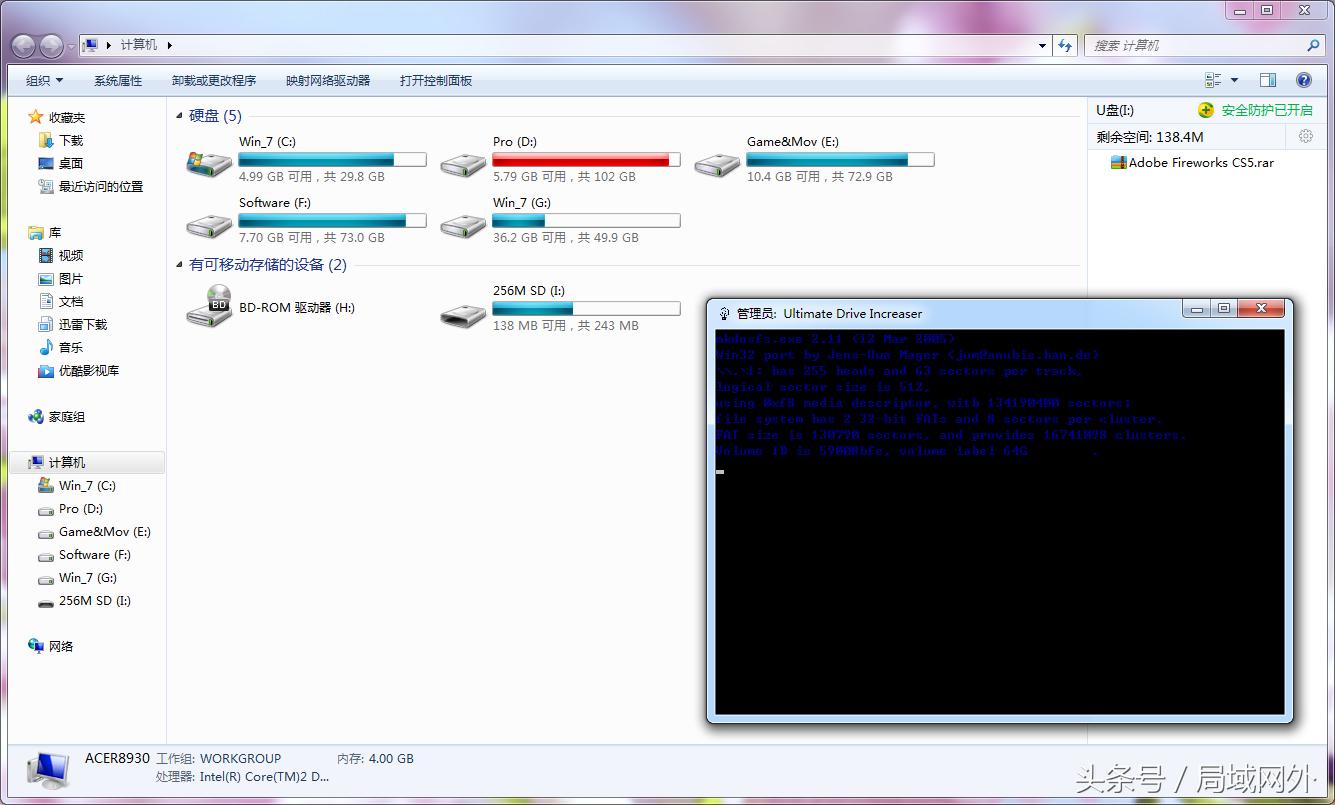Click the magnifier icon in the search box
This screenshot has width=1335, height=805.
pos(1313,45)
